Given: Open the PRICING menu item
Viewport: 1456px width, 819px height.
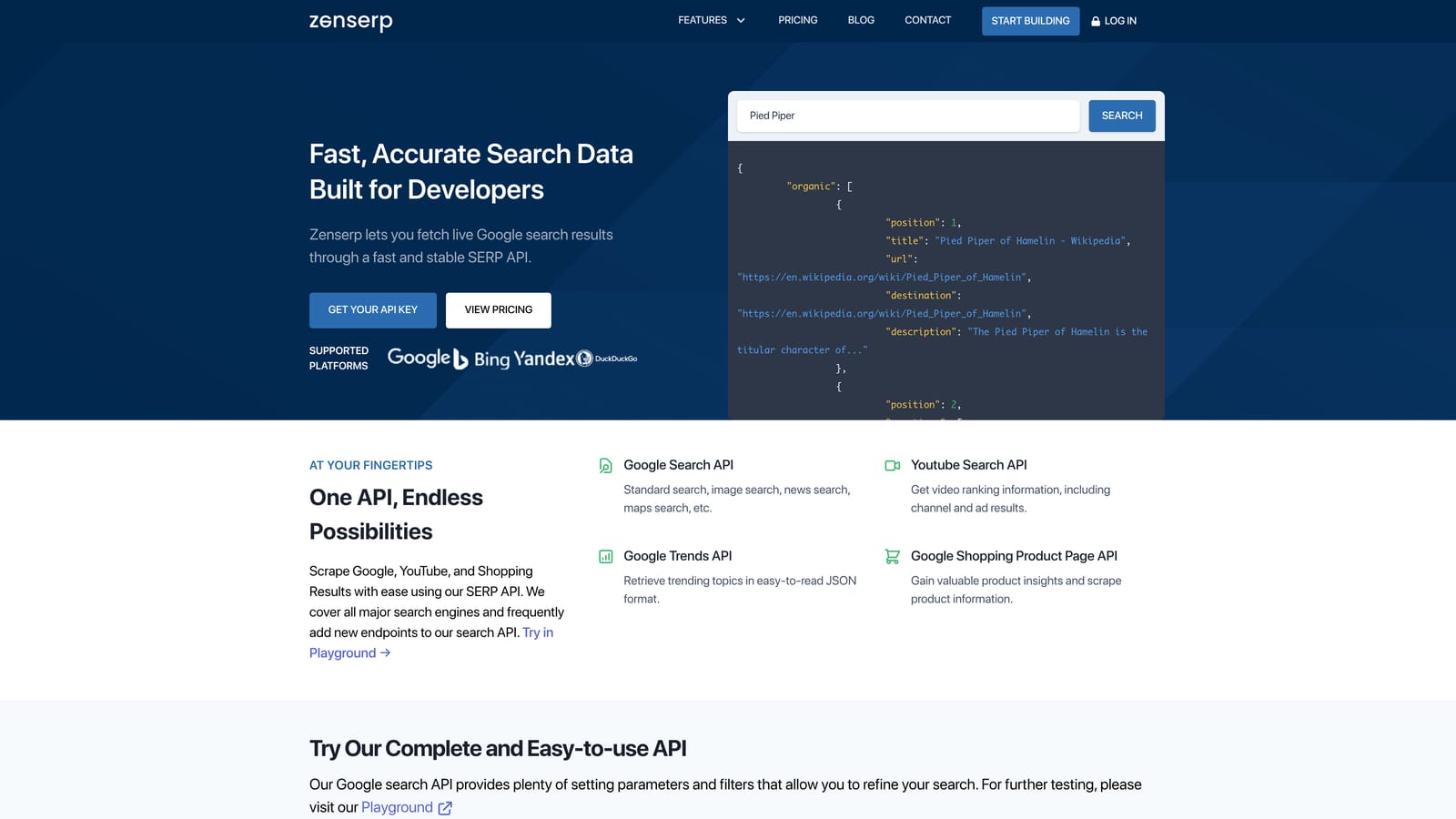Looking at the screenshot, I should pos(798,20).
